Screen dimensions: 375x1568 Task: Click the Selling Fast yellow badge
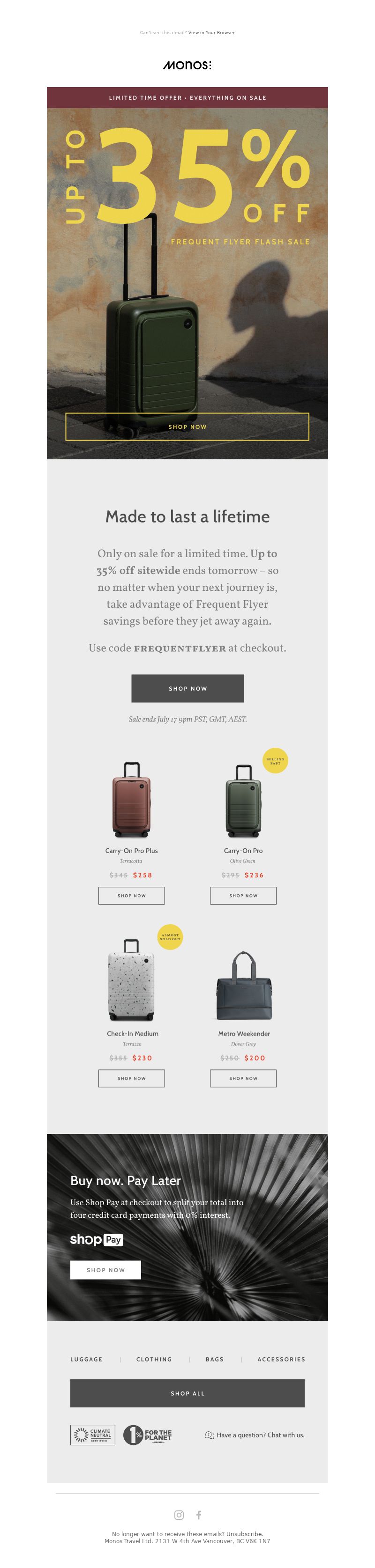[275, 761]
